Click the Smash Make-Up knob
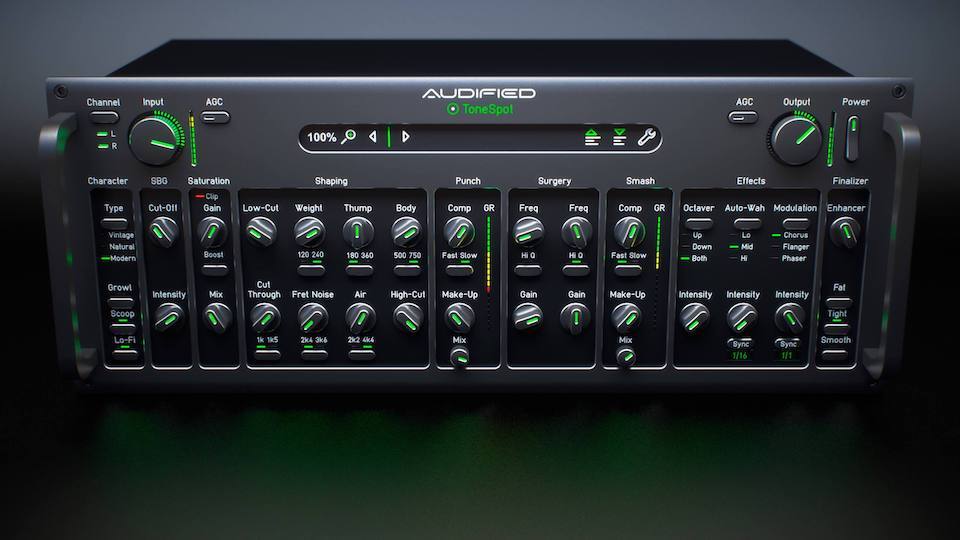The image size is (960, 540). pos(626,318)
